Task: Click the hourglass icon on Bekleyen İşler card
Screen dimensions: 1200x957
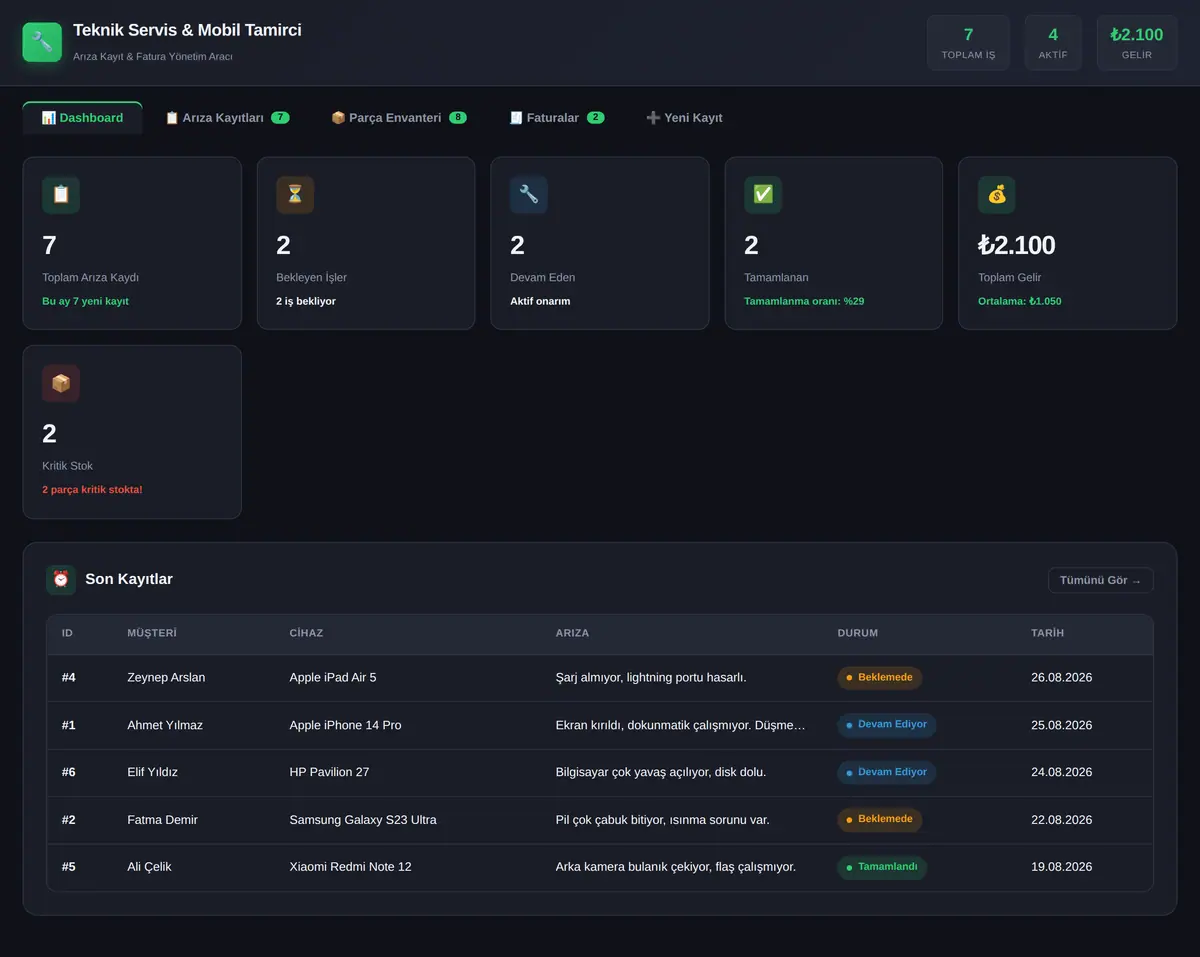Action: 295,195
